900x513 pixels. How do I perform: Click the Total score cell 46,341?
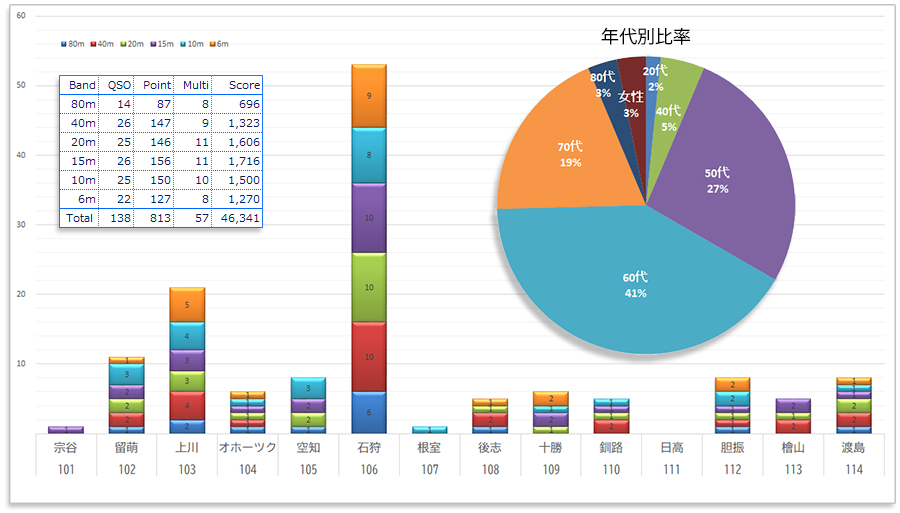click(x=237, y=217)
